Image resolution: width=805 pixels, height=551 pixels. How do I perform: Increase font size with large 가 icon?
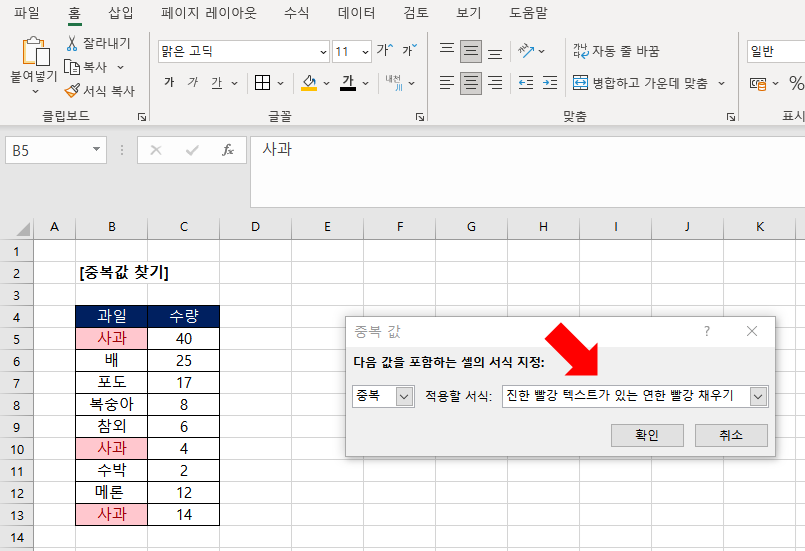[x=385, y=50]
